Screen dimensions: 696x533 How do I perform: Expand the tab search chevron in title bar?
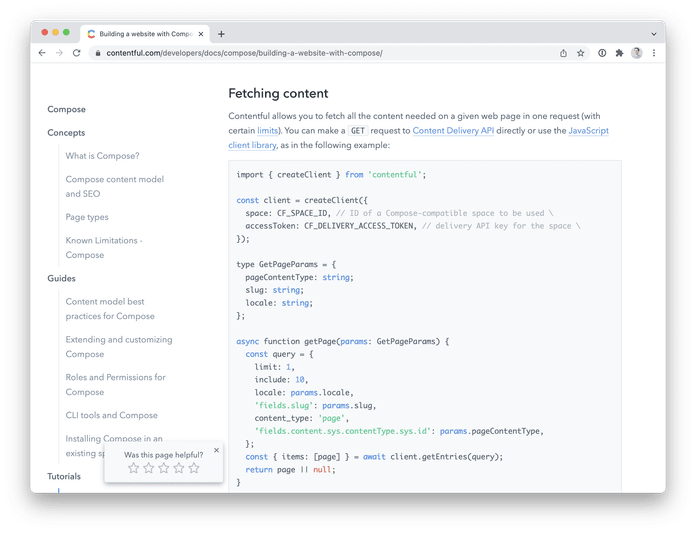653,33
